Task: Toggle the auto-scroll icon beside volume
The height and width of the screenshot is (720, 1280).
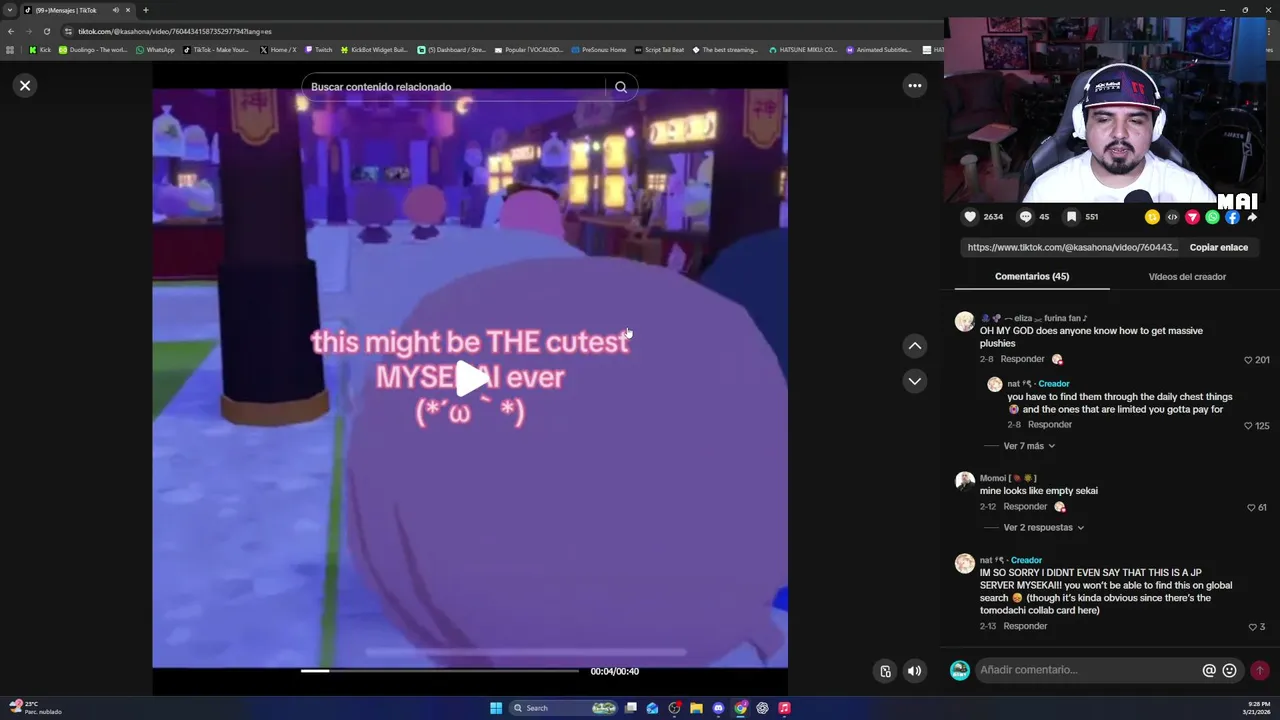Action: click(x=885, y=671)
